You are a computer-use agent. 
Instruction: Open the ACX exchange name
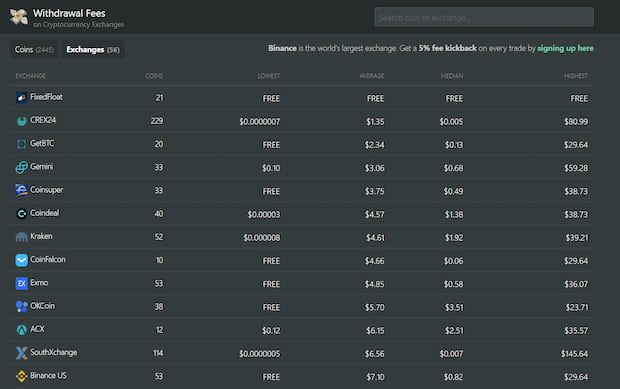tap(37, 329)
